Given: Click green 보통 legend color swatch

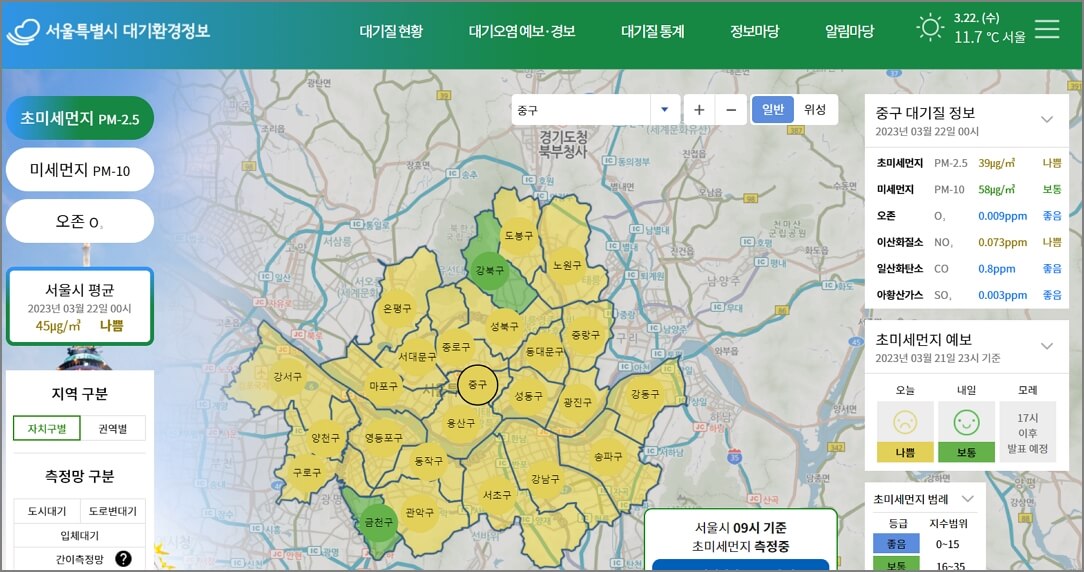Looking at the screenshot, I should click(896, 564).
